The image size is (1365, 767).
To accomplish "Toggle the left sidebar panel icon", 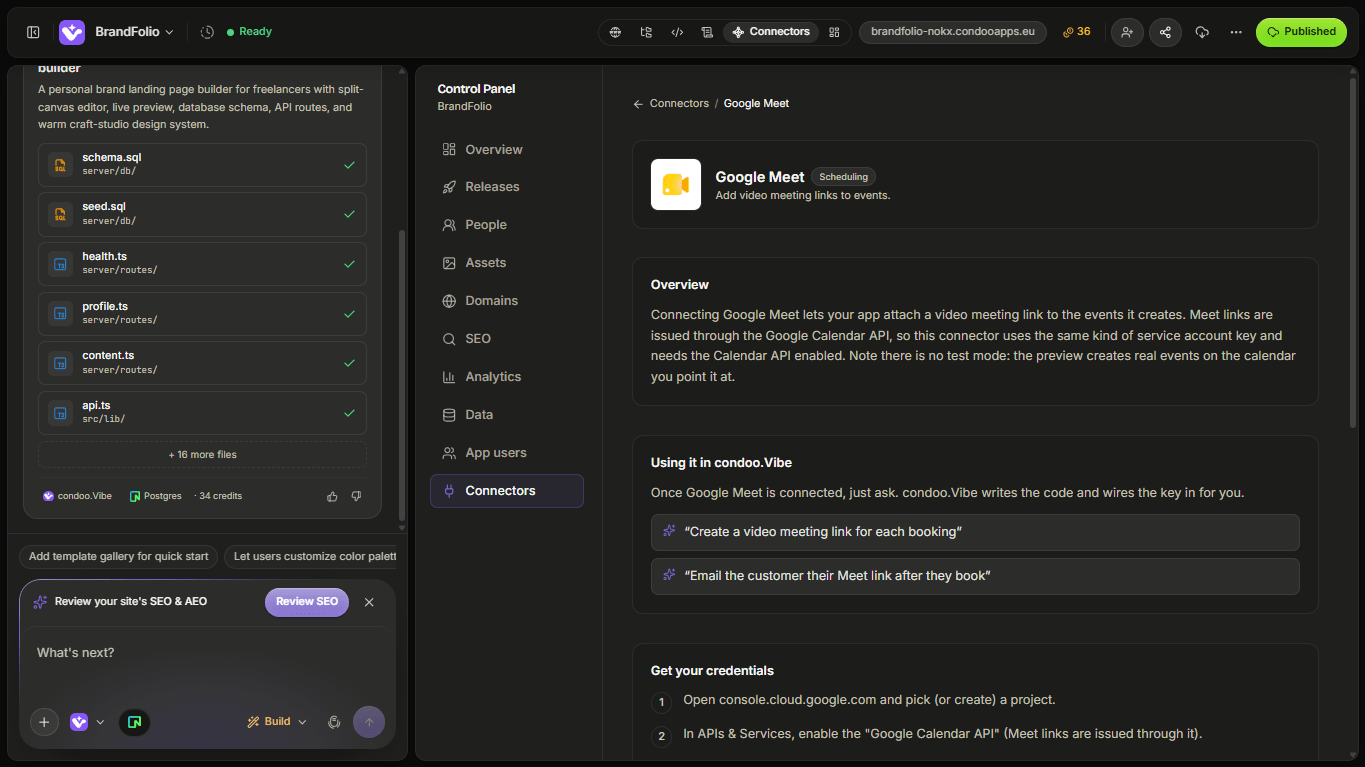I will point(33,32).
